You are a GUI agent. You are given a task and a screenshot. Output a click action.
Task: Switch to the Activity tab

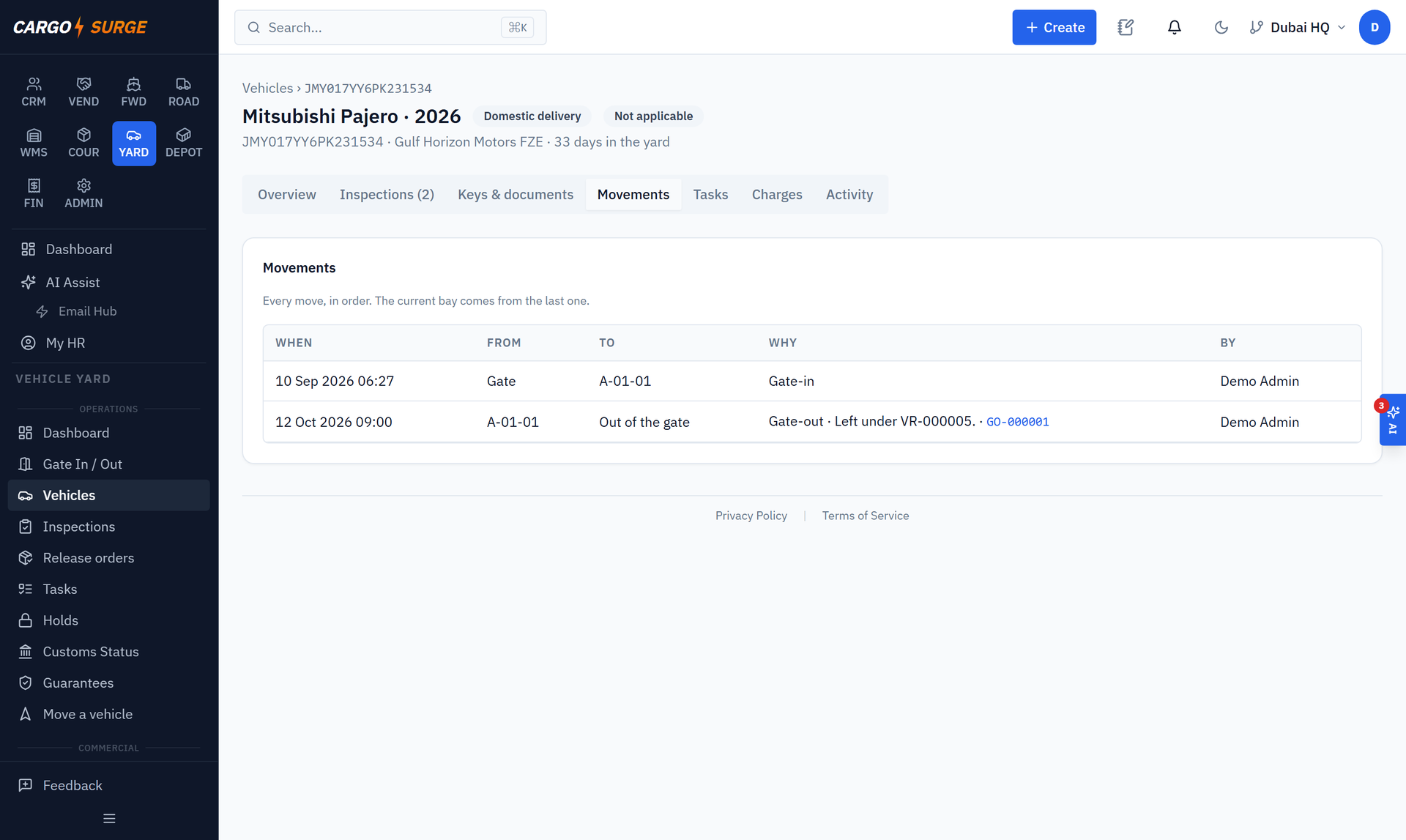pyautogui.click(x=849, y=194)
